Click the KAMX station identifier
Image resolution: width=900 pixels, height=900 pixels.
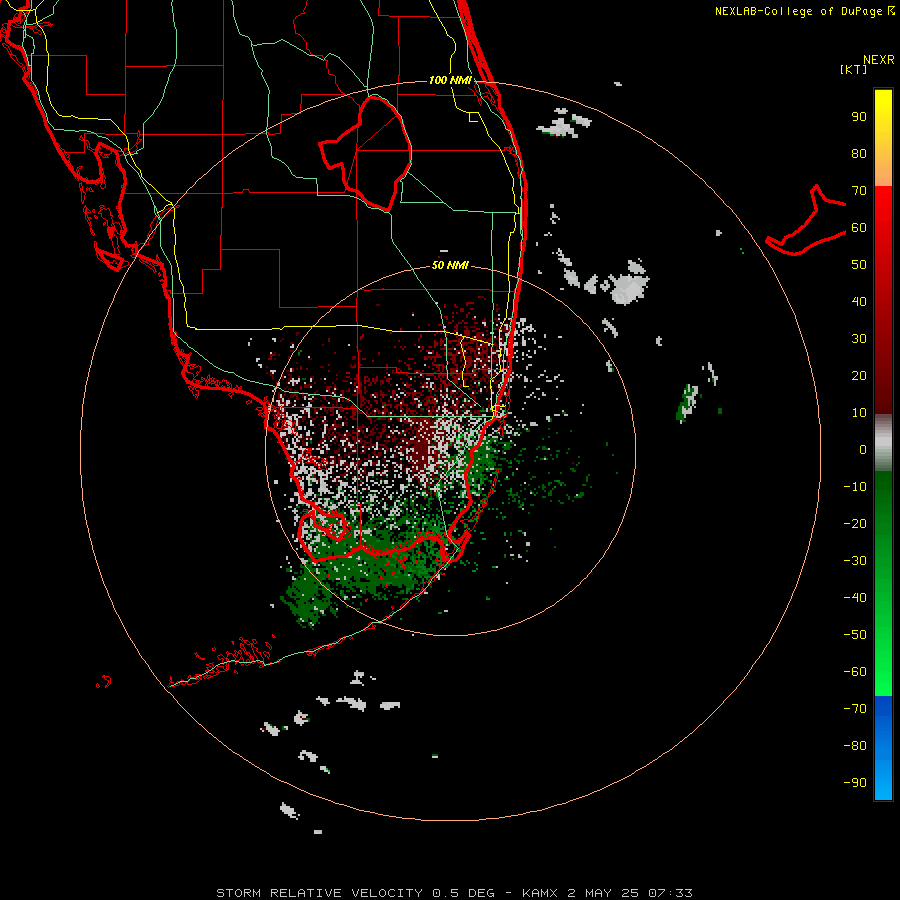(540, 893)
